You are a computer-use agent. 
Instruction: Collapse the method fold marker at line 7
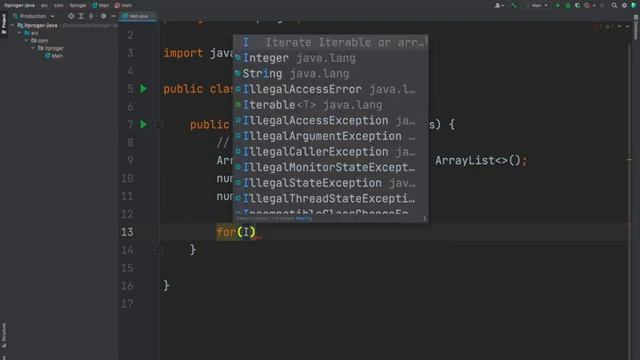(x=159, y=124)
